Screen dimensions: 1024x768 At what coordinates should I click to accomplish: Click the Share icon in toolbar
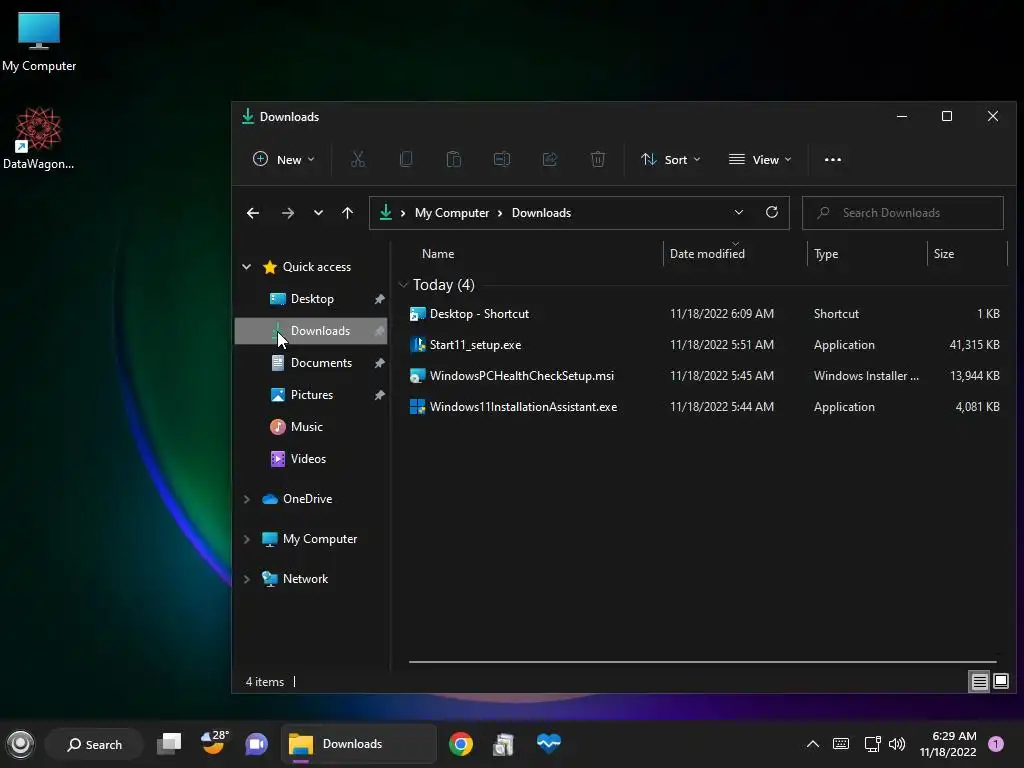pos(550,159)
